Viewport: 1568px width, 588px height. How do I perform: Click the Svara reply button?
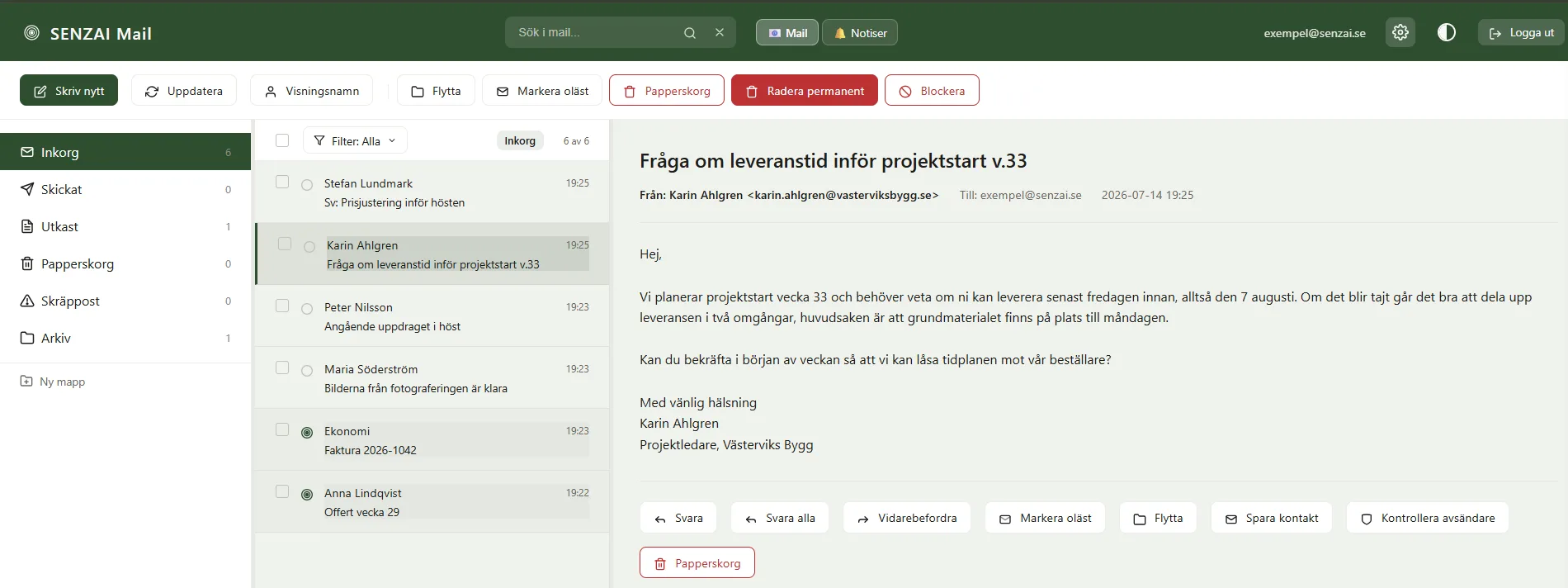(x=678, y=518)
